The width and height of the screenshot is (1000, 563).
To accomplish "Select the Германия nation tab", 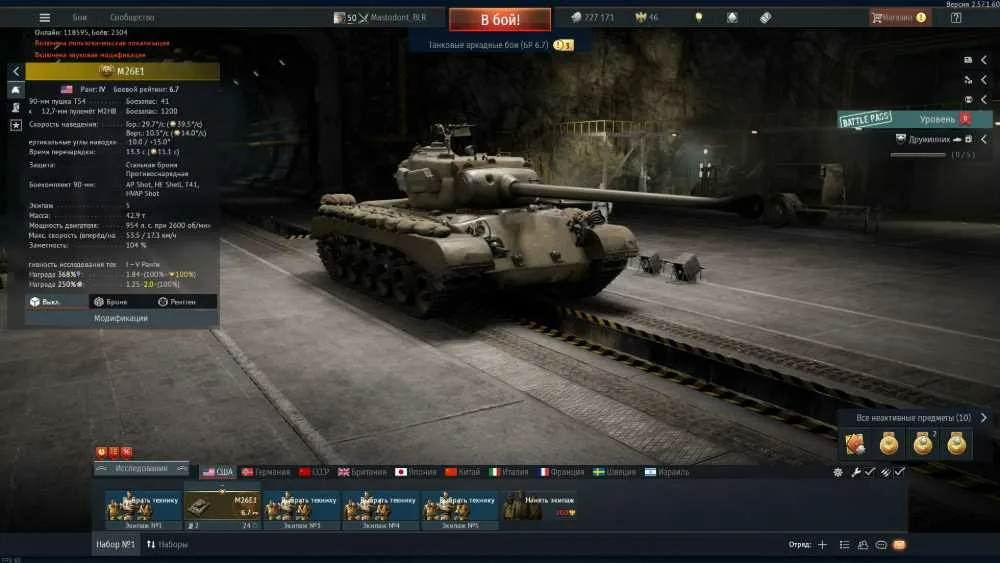I will point(266,472).
